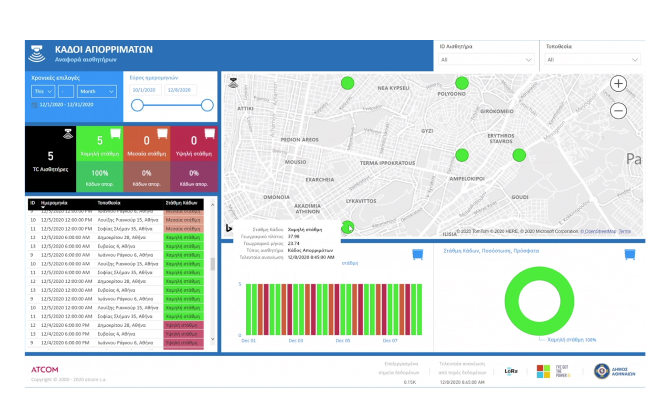Image resolution: width=671 pixels, height=420 pixels.
Task: Click the LoRa logo in footer
Action: [x=511, y=371]
